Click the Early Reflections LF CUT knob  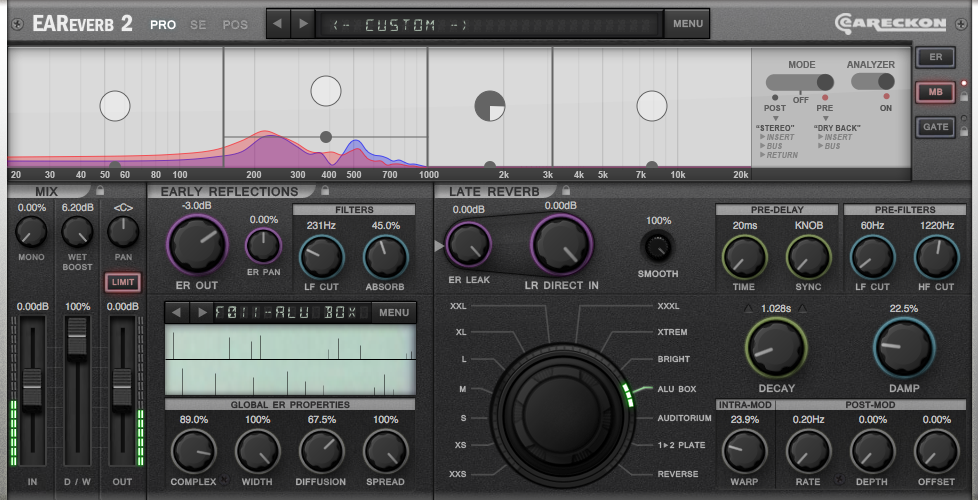[x=322, y=257]
